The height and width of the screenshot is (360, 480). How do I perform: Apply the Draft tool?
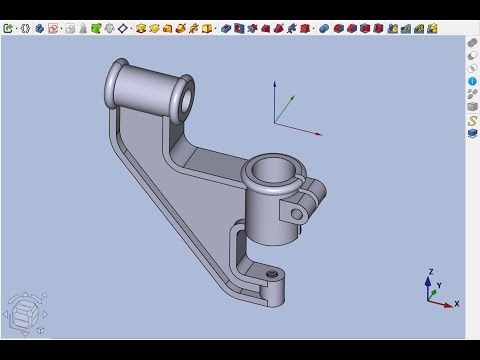pyautogui.click(x=365, y=29)
